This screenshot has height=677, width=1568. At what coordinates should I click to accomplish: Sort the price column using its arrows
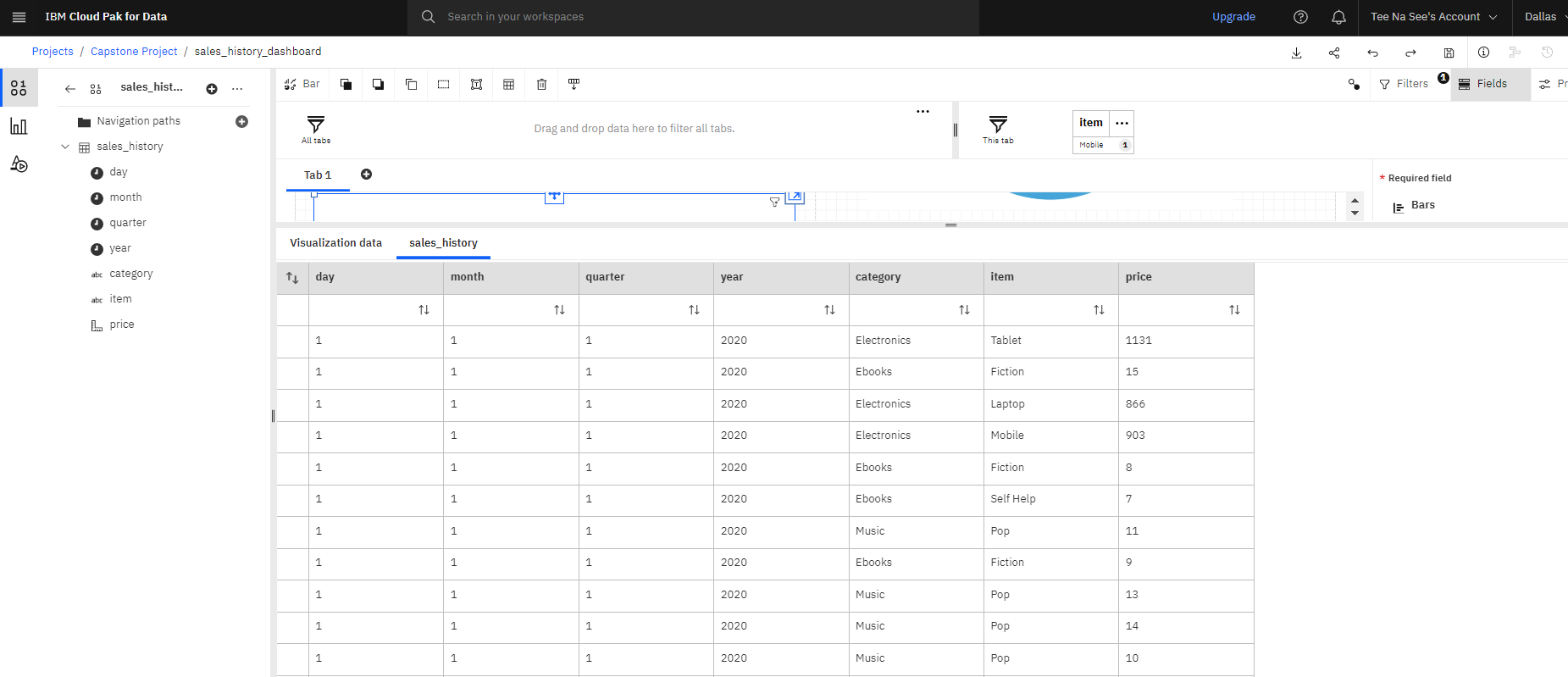[1234, 310]
